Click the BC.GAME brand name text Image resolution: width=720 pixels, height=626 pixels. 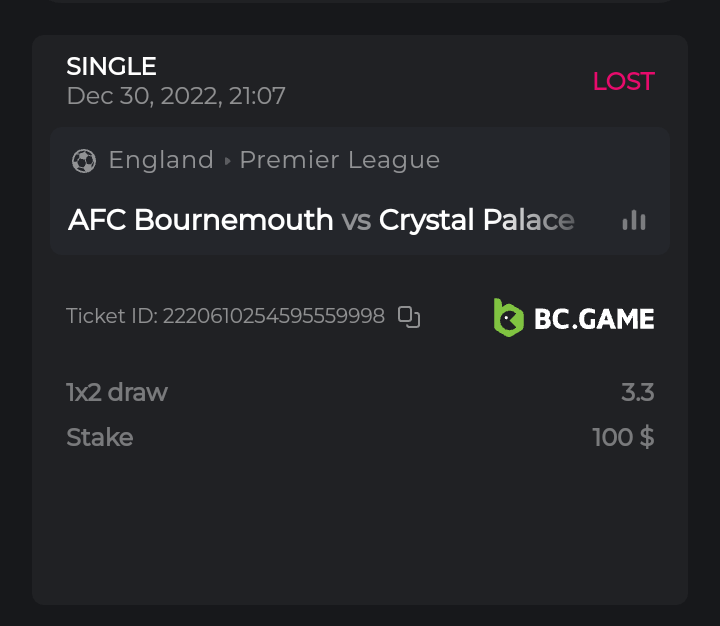594,319
